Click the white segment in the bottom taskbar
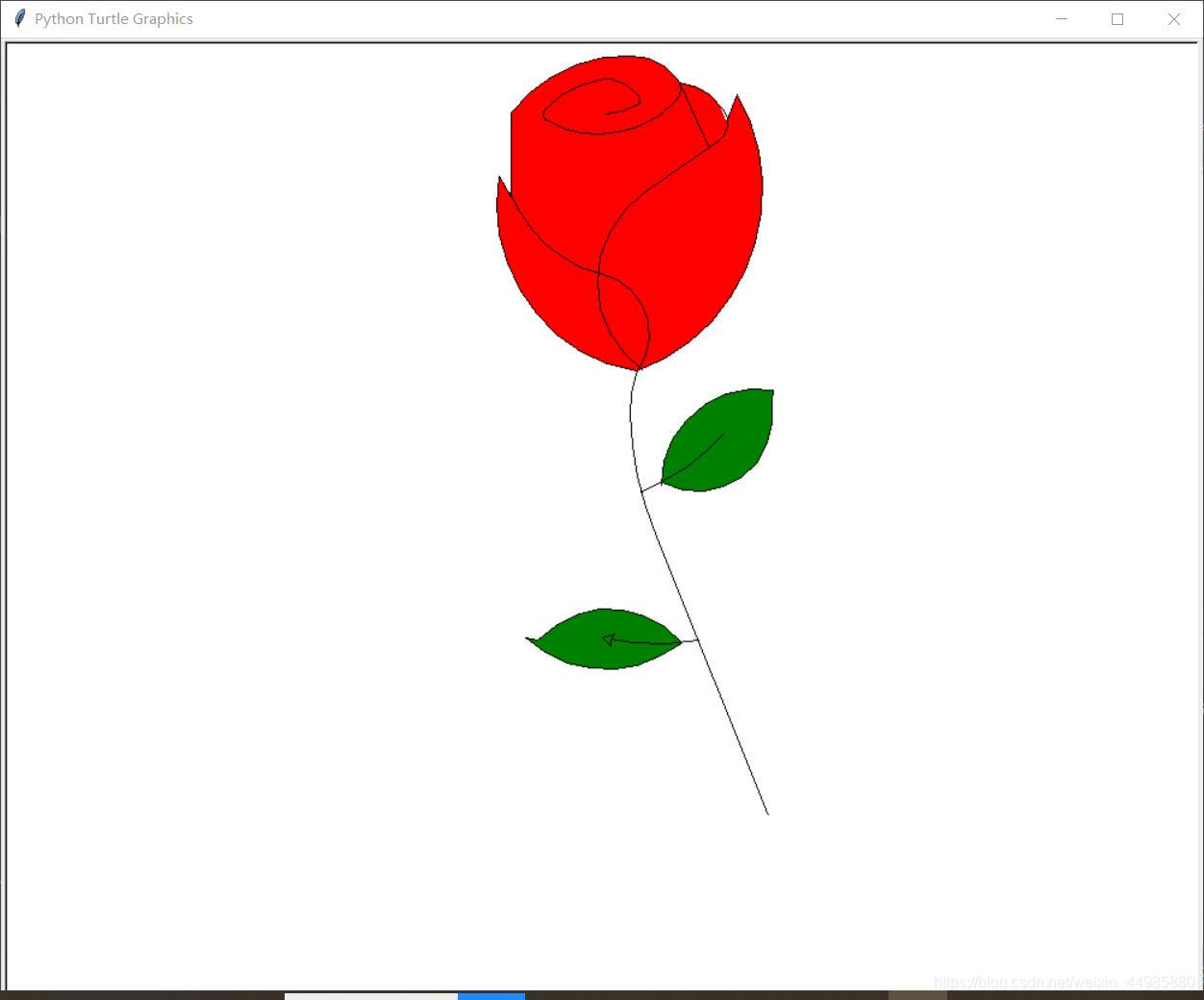 click(370, 996)
